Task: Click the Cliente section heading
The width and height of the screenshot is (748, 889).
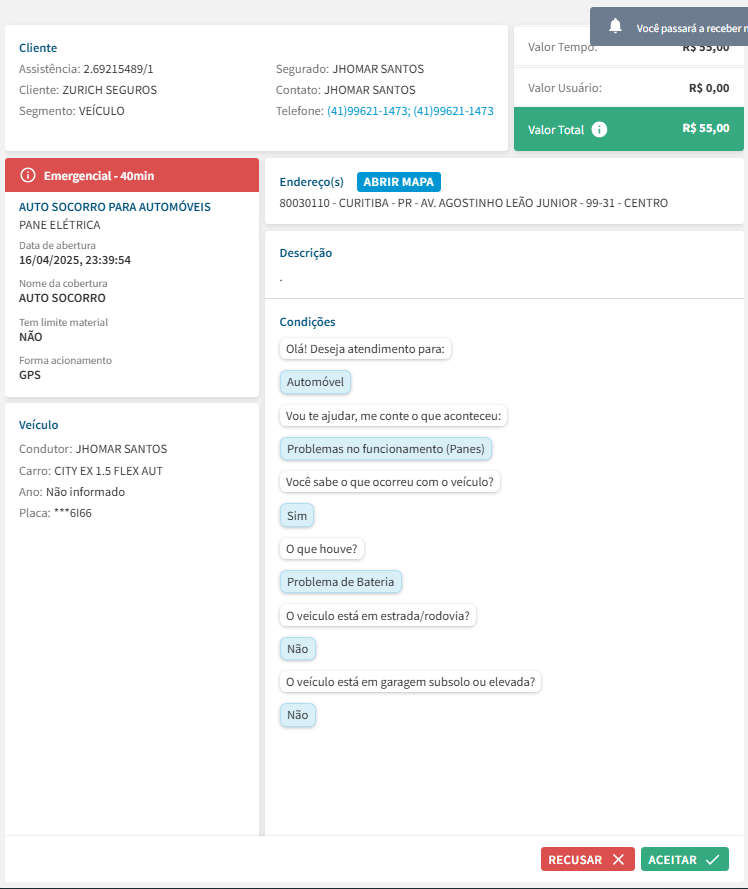Action: coord(38,48)
